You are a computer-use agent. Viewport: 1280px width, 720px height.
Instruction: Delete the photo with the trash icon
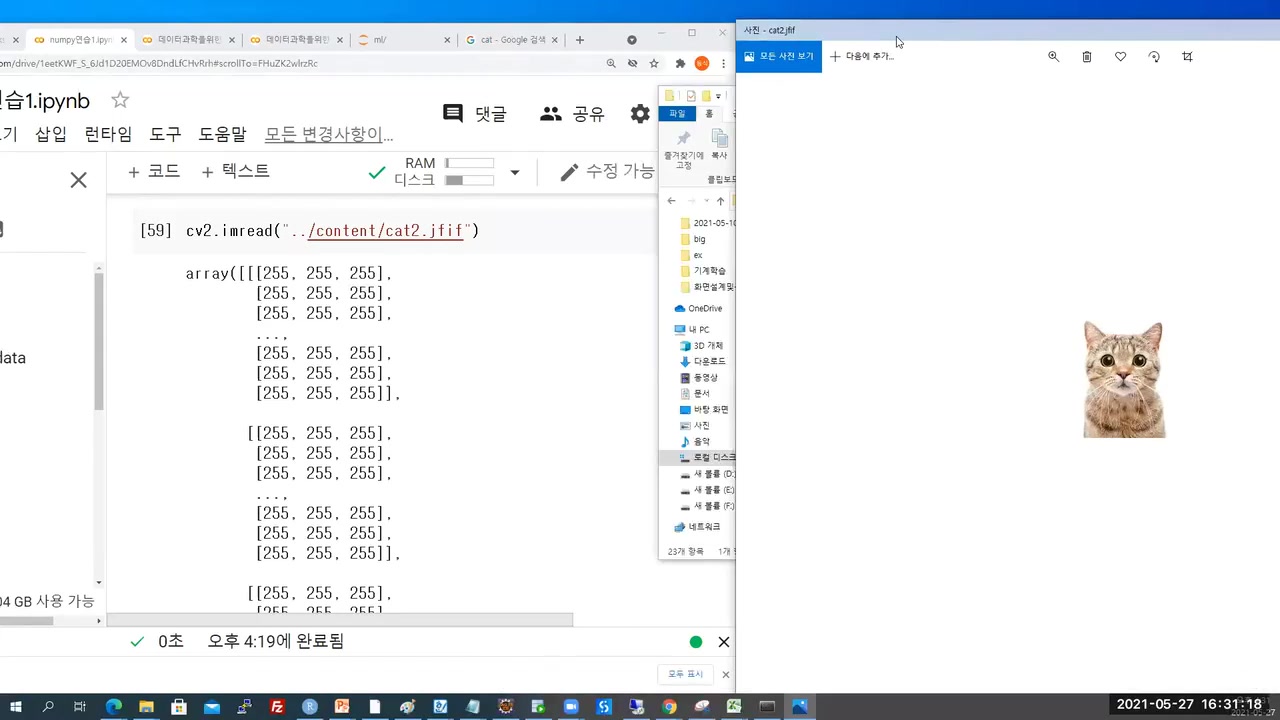click(1087, 57)
